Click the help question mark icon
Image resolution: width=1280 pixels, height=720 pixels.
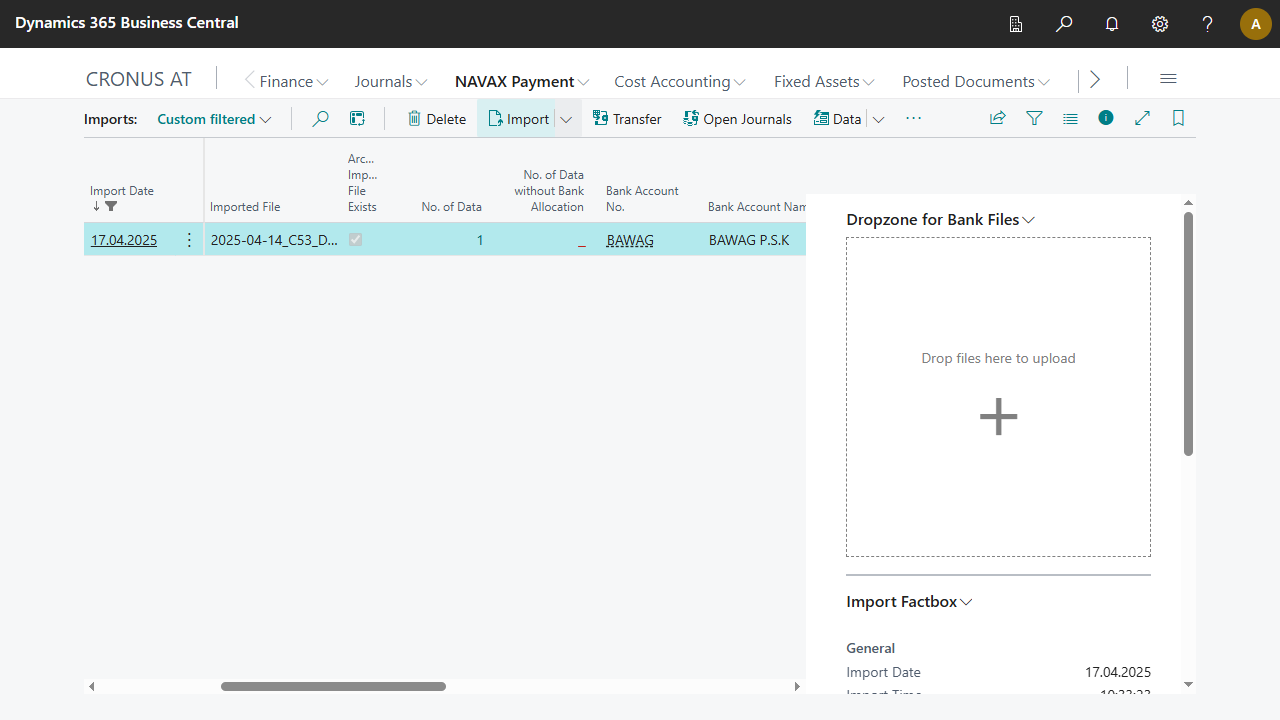1208,24
